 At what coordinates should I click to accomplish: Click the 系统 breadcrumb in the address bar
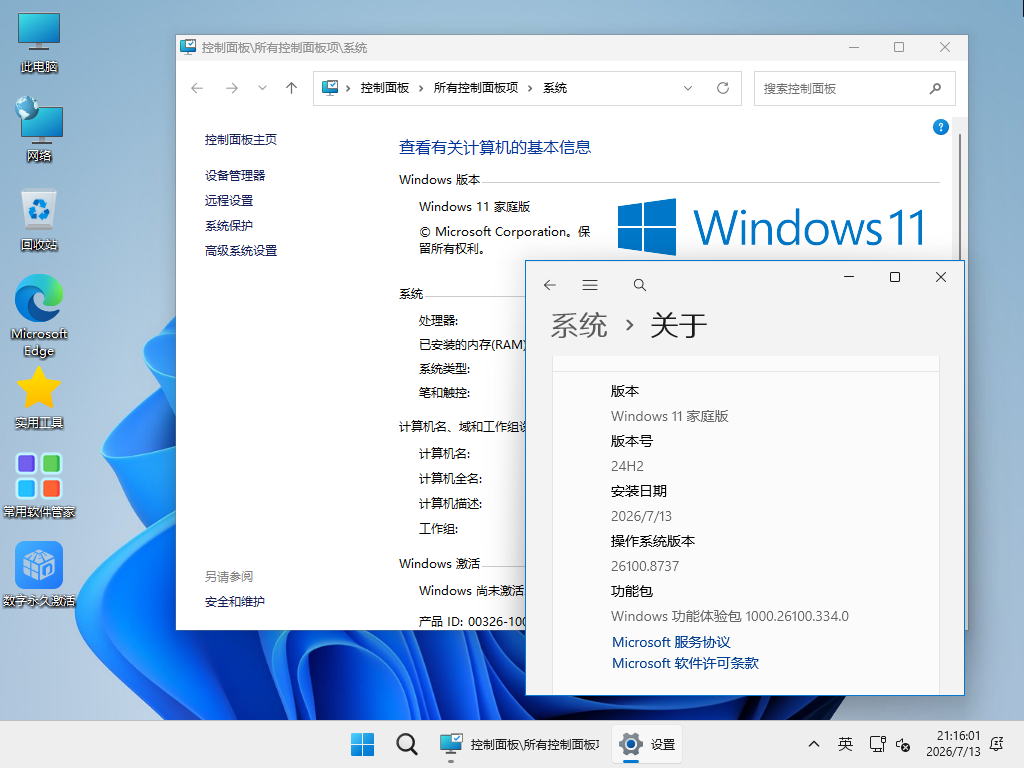click(x=555, y=88)
